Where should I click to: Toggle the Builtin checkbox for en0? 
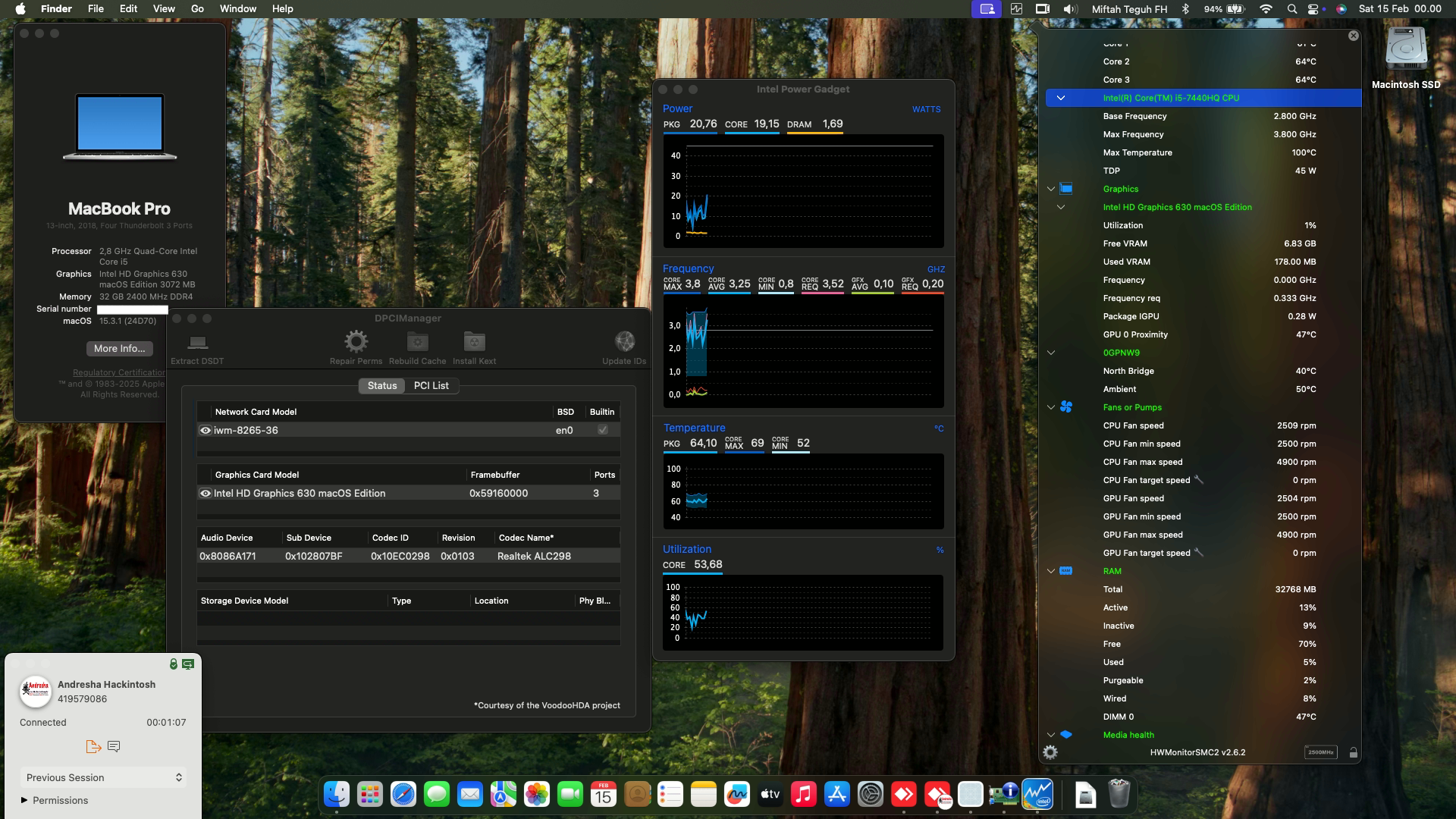601,430
